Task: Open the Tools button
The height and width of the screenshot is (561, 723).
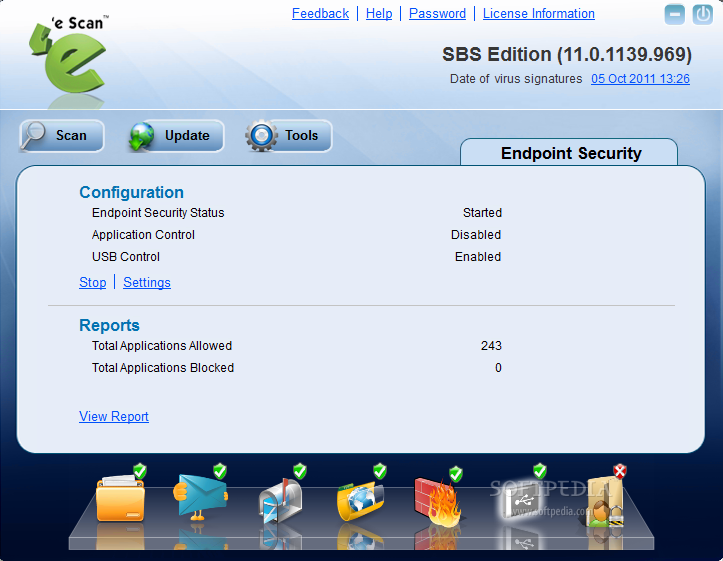Action: click(289, 136)
